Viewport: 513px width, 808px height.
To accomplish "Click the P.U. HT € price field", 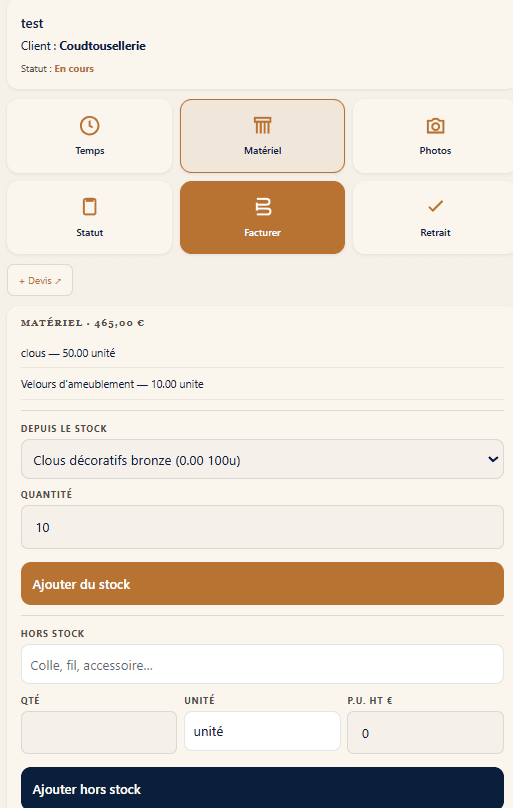I will [425, 732].
